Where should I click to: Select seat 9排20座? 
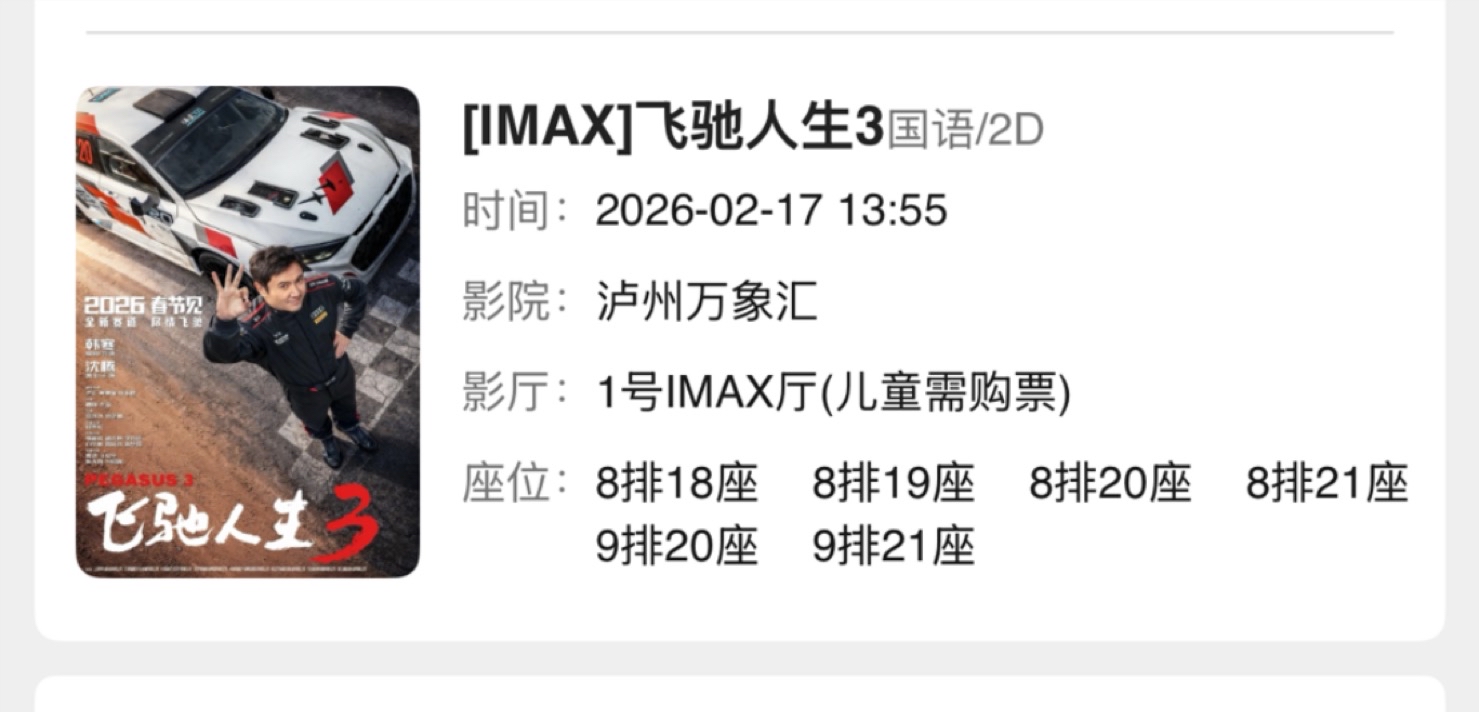677,547
